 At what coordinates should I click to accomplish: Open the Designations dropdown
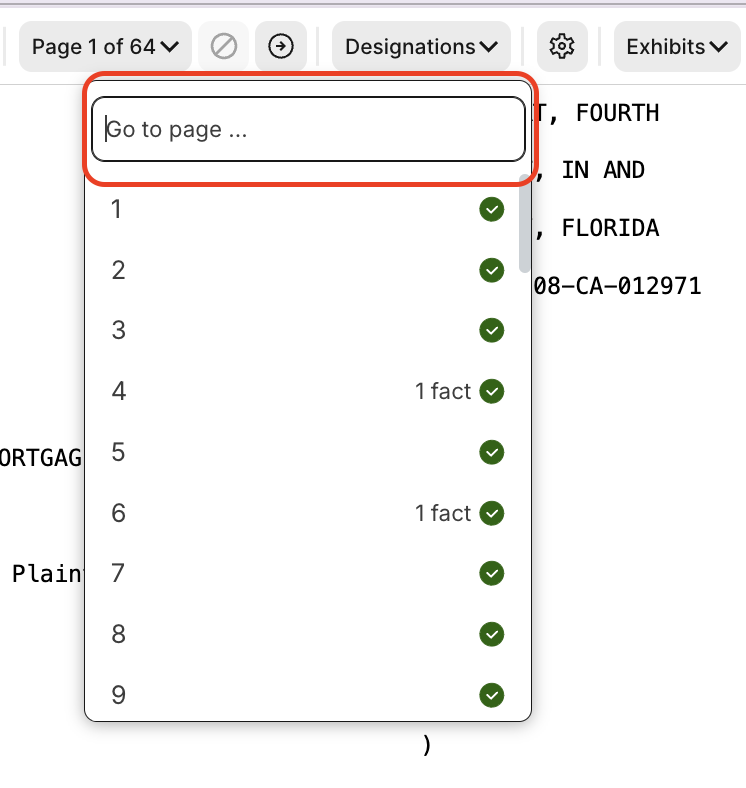pos(421,46)
